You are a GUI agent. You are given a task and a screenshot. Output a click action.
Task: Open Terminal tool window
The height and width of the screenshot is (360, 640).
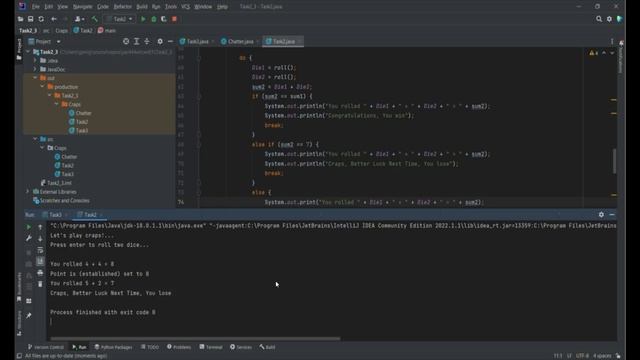(211, 347)
